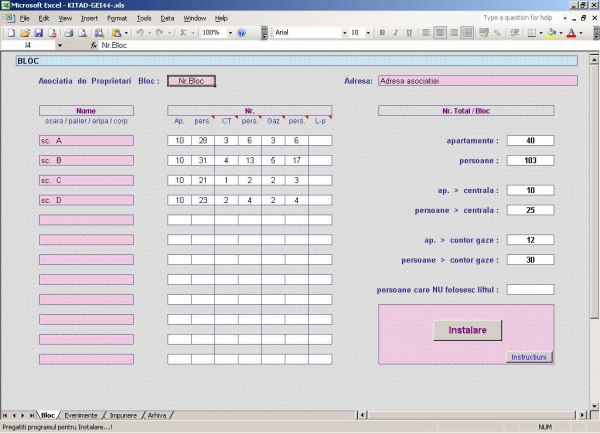Apply cell borders with the Borders icon
This screenshot has width=600, height=434.
[532, 33]
